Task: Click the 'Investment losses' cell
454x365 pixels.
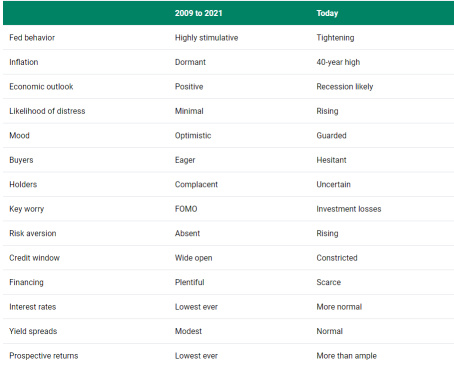Action: [x=349, y=209]
